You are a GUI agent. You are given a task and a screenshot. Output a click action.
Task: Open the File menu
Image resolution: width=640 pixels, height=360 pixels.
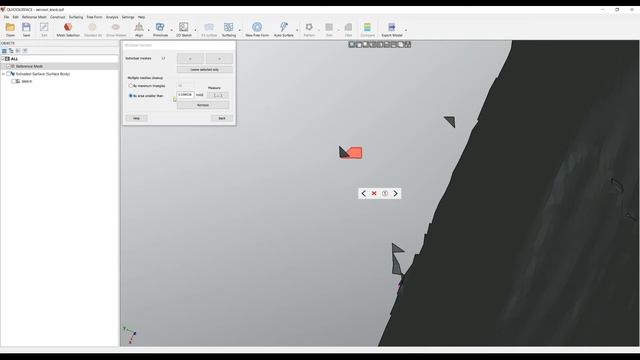click(x=6, y=17)
